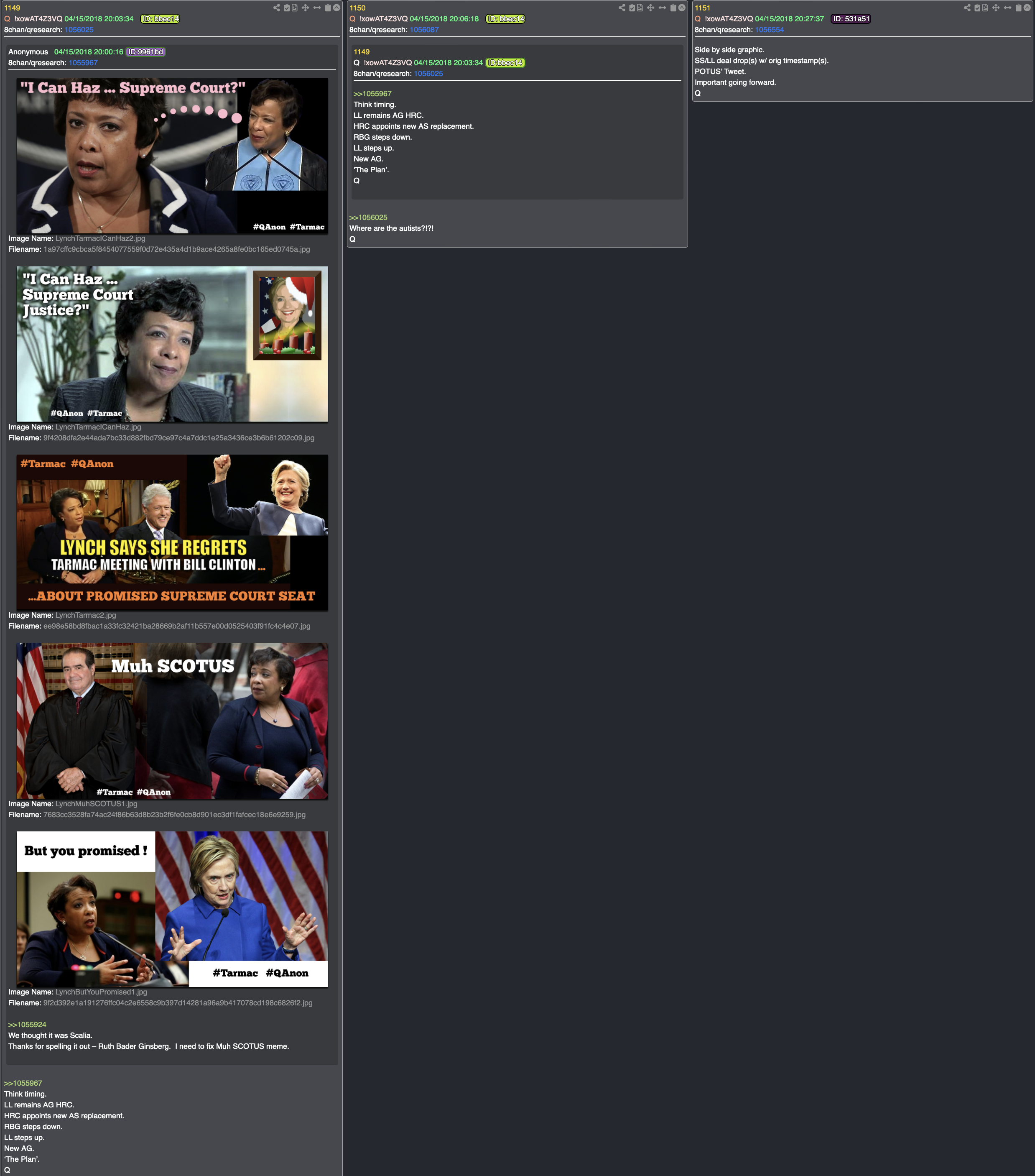The height and width of the screenshot is (1176, 1035).
Task: Click the ID: bbec14 badge on post 1149
Action: pos(161,19)
